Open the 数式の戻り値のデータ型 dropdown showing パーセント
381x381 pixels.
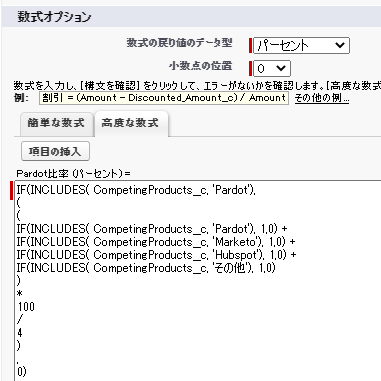pyautogui.click(x=301, y=45)
